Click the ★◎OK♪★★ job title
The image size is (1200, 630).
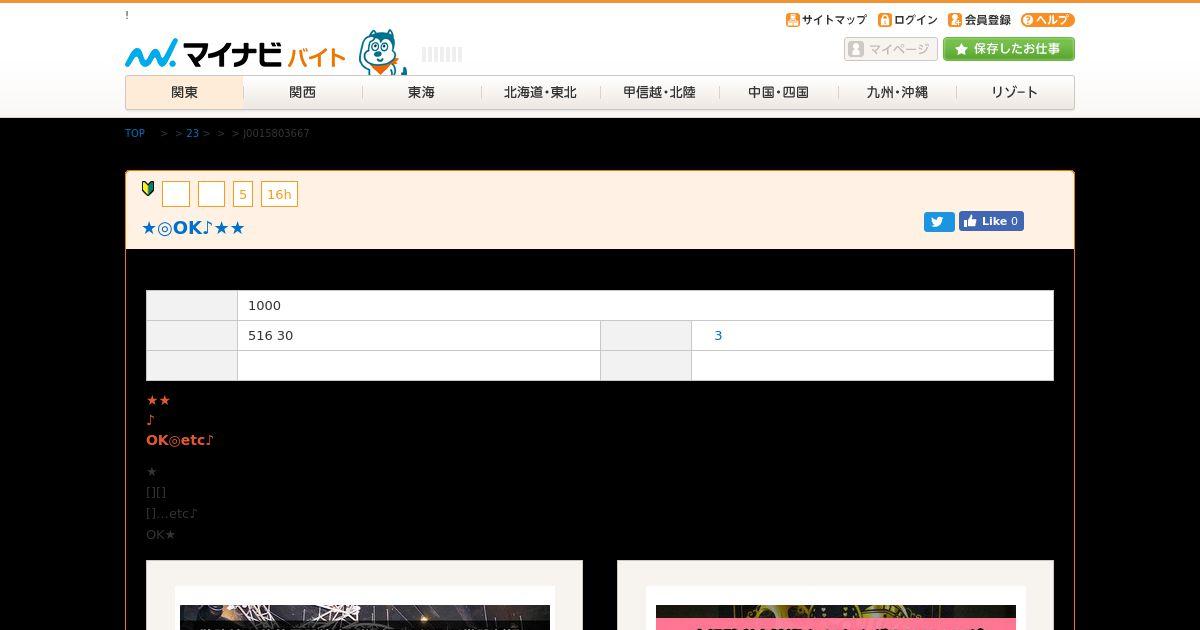tap(193, 228)
